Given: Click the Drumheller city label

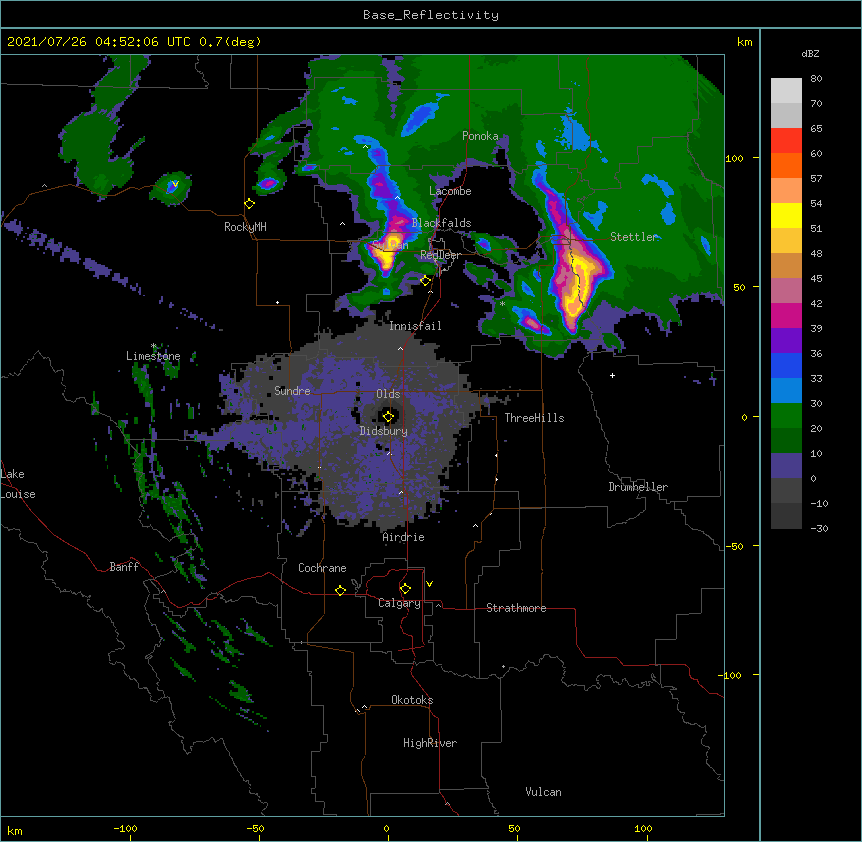Looking at the screenshot, I should pyautogui.click(x=638, y=487).
